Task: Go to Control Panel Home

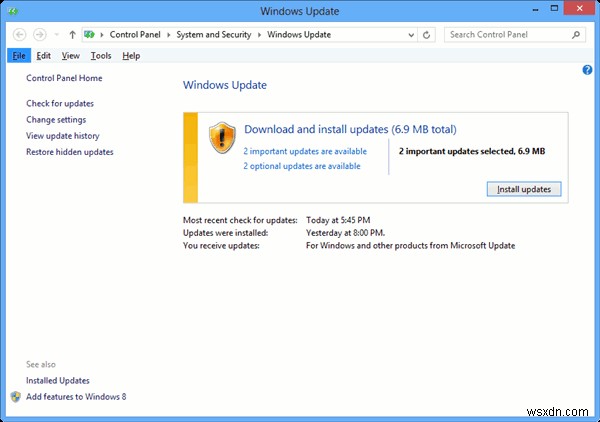Action: click(x=64, y=78)
